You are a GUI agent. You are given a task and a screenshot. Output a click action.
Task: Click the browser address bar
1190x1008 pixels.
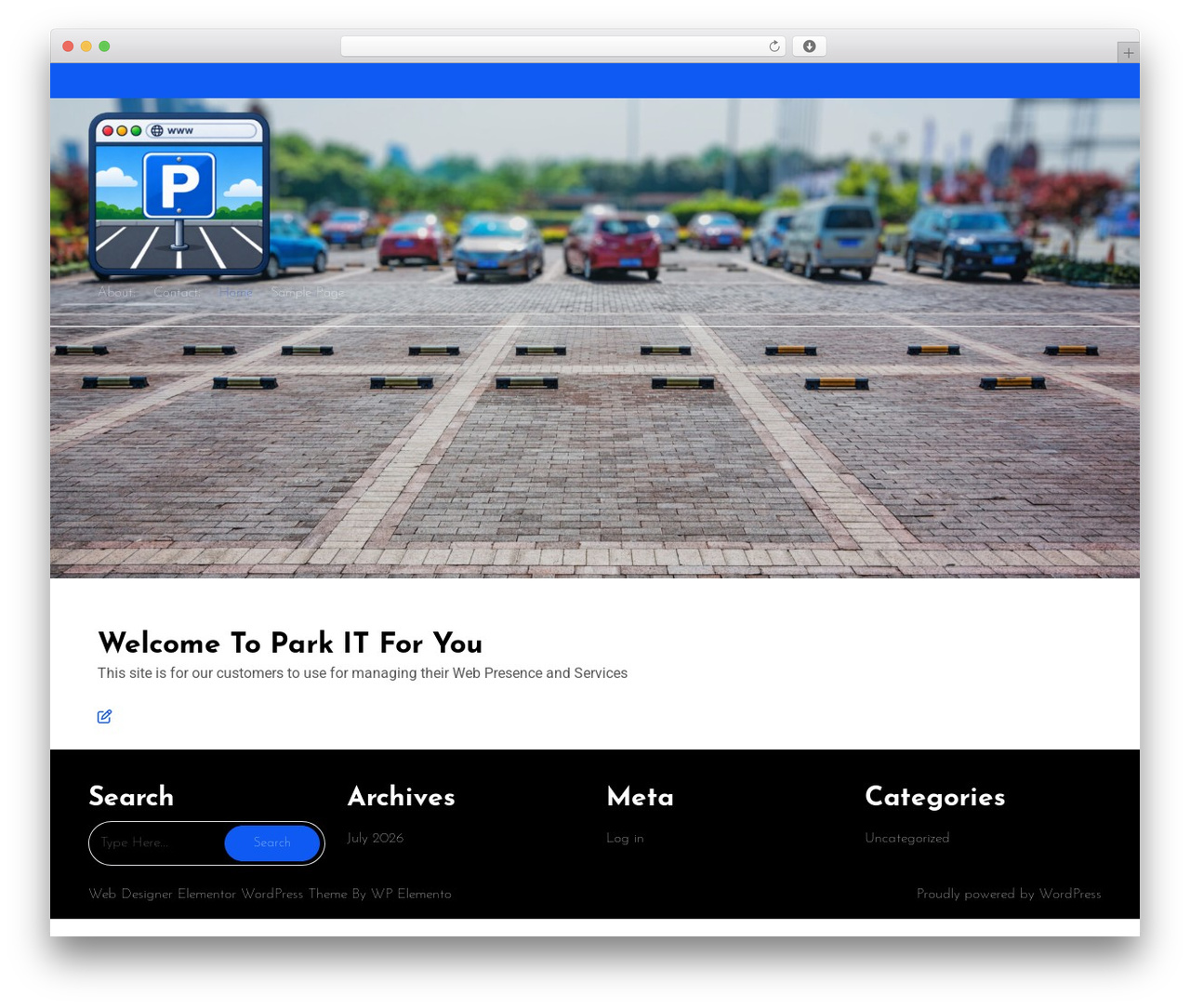click(563, 46)
